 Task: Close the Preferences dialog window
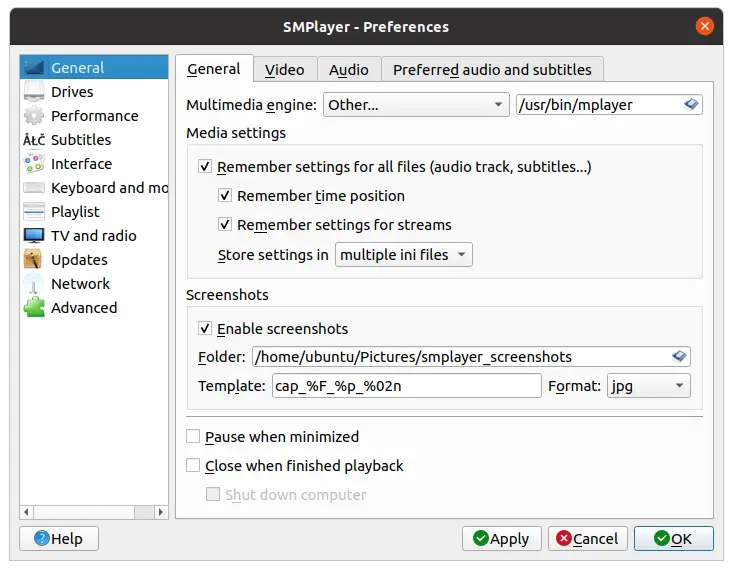(x=704, y=26)
